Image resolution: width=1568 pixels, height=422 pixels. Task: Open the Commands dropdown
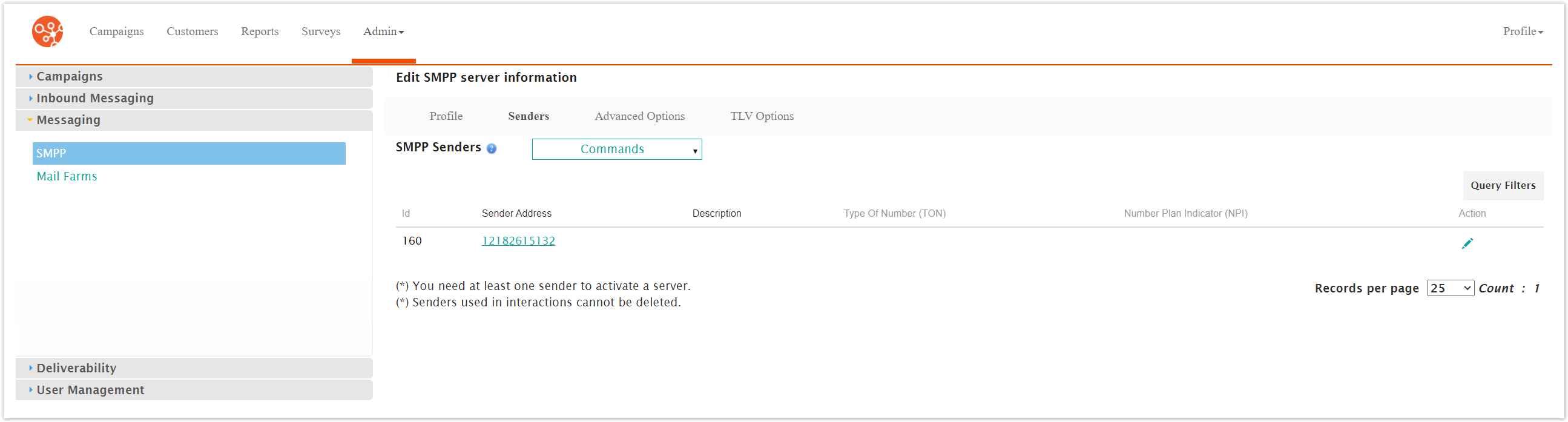click(x=616, y=149)
